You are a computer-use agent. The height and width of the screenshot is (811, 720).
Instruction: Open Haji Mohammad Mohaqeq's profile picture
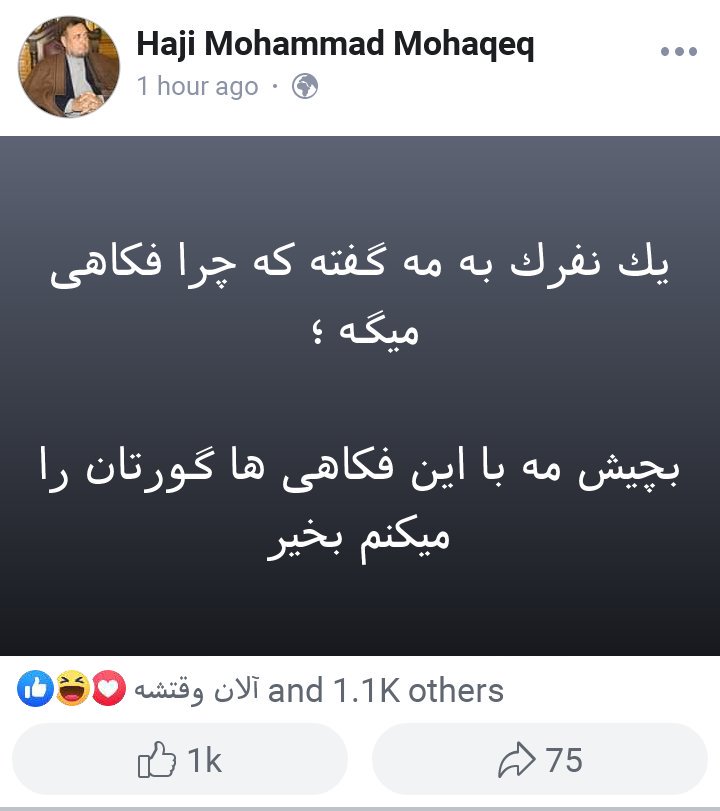(x=69, y=67)
